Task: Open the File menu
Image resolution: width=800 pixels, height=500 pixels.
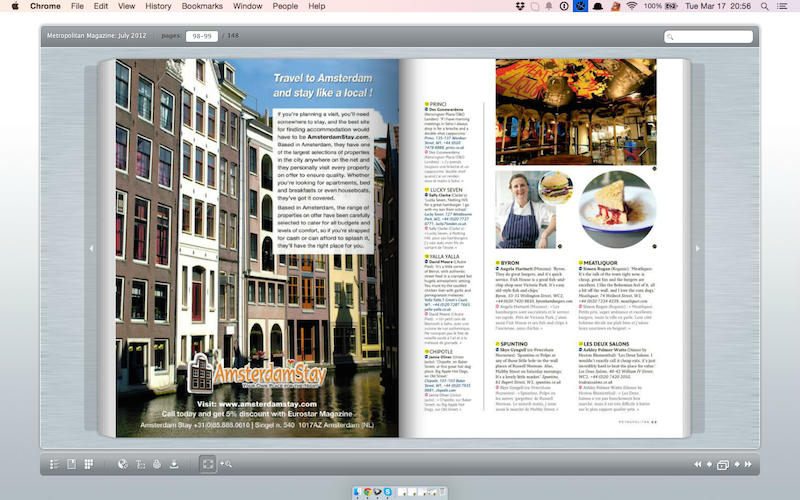Action: pyautogui.click(x=77, y=6)
